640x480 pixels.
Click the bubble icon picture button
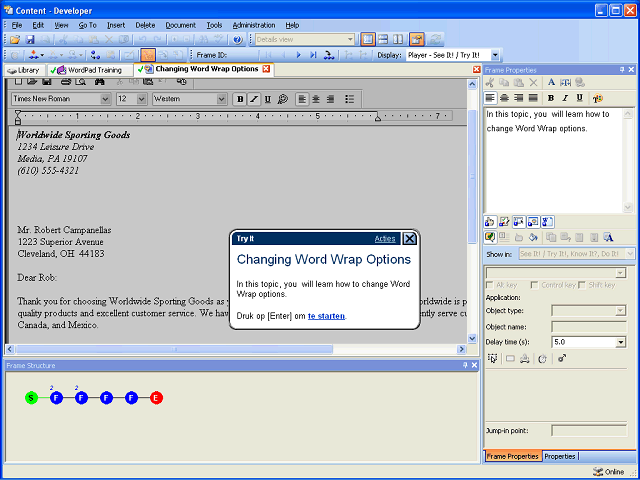coord(533,222)
